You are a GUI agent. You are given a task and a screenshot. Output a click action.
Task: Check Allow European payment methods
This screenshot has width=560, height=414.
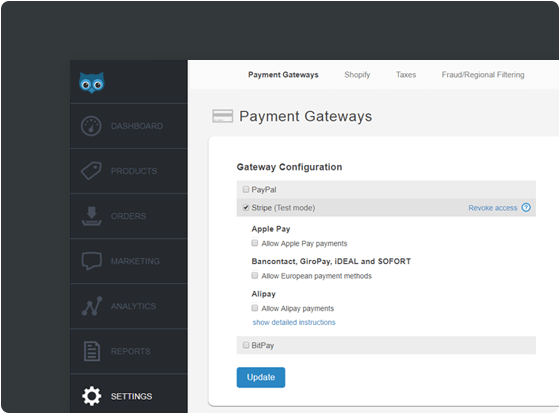255,275
